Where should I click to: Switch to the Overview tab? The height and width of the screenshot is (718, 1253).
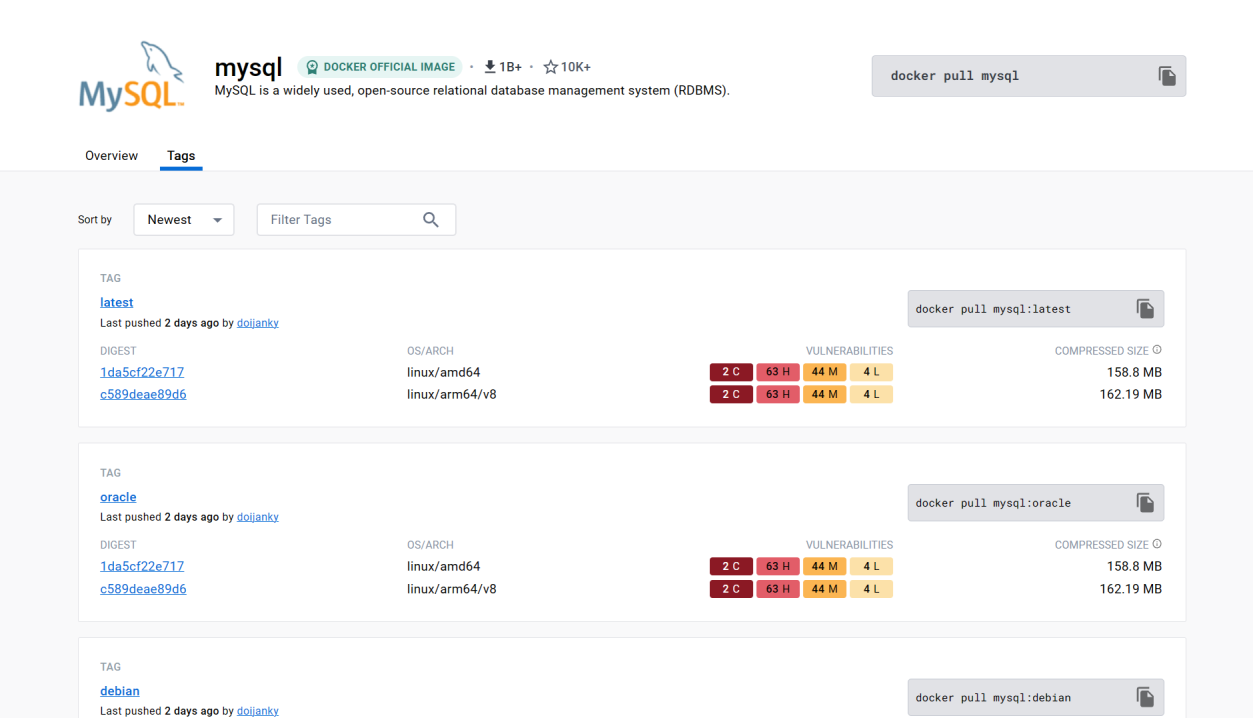click(x=111, y=156)
